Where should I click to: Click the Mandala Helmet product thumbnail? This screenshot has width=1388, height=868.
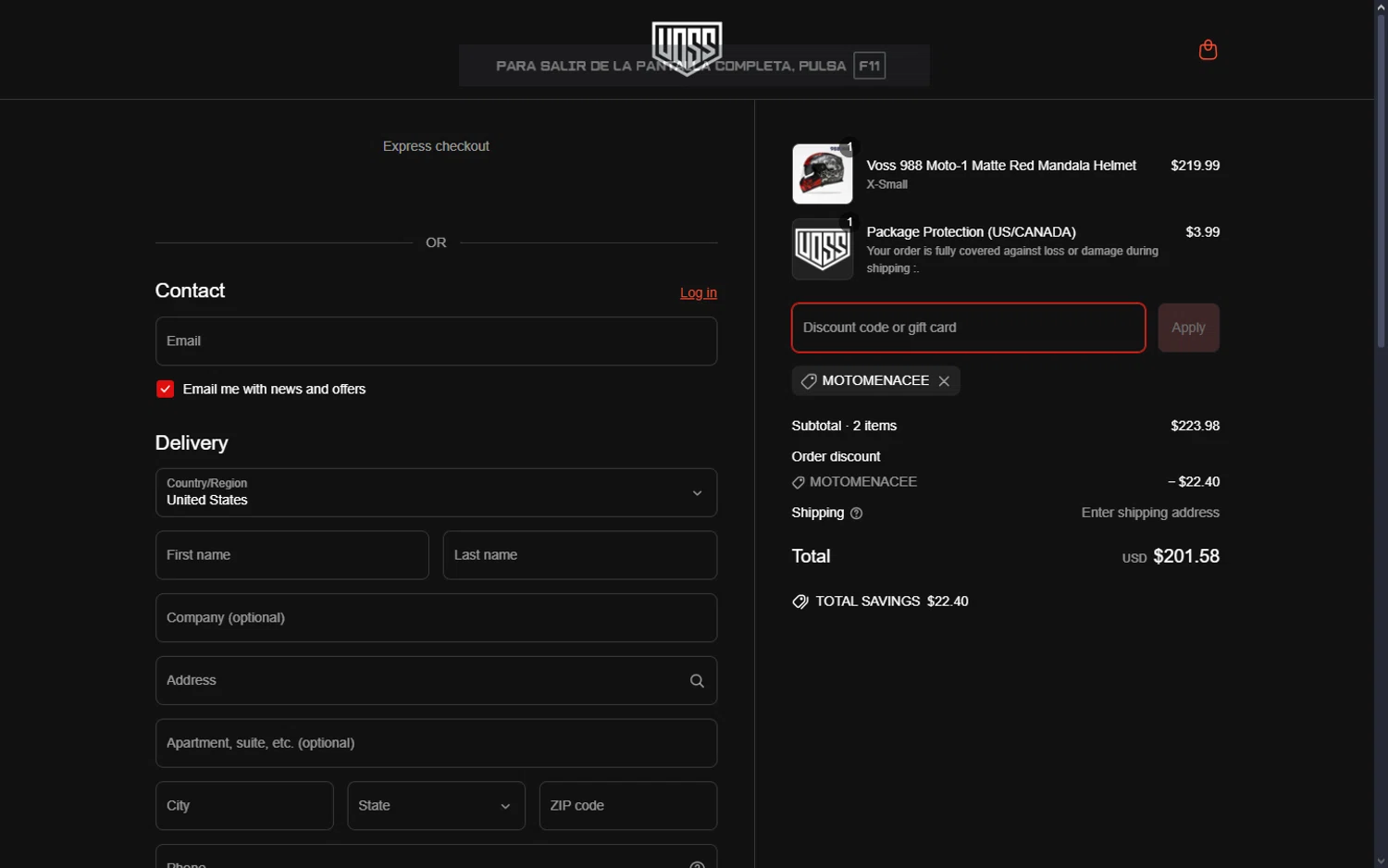[x=822, y=174]
